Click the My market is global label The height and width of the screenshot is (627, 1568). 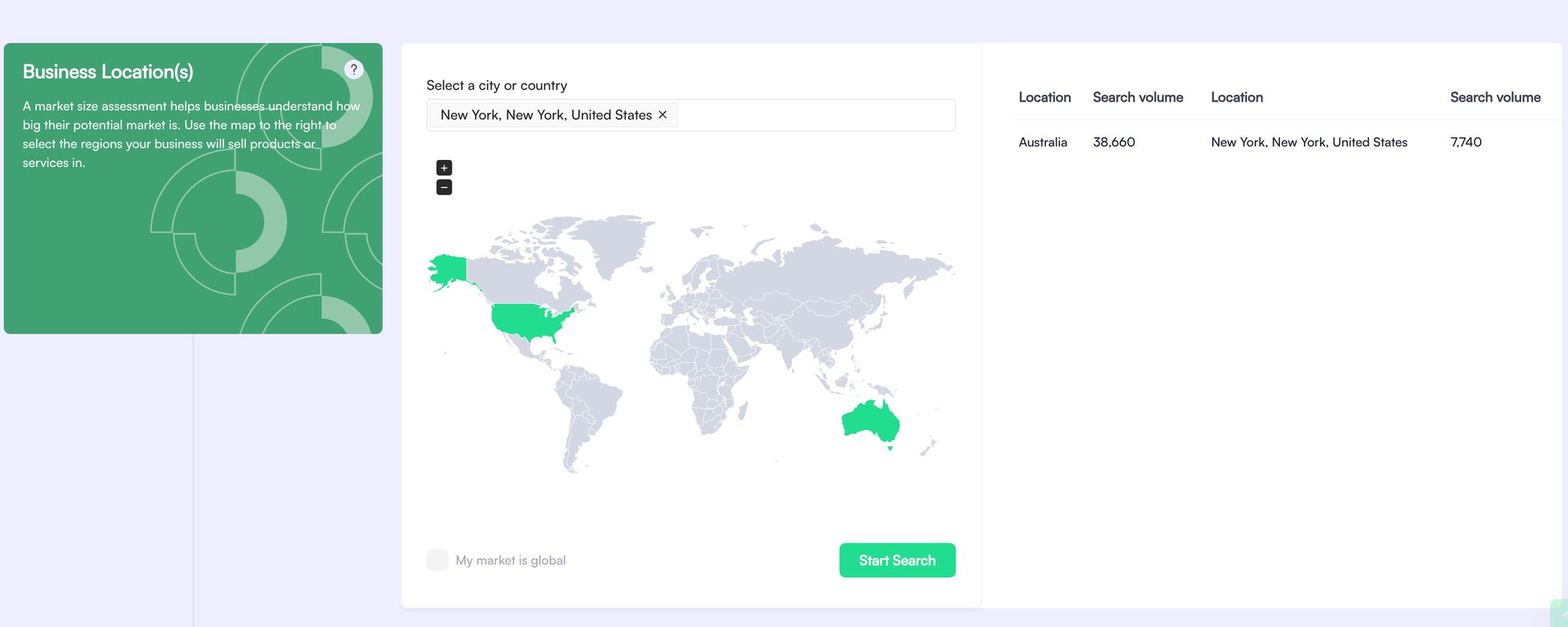pos(511,560)
